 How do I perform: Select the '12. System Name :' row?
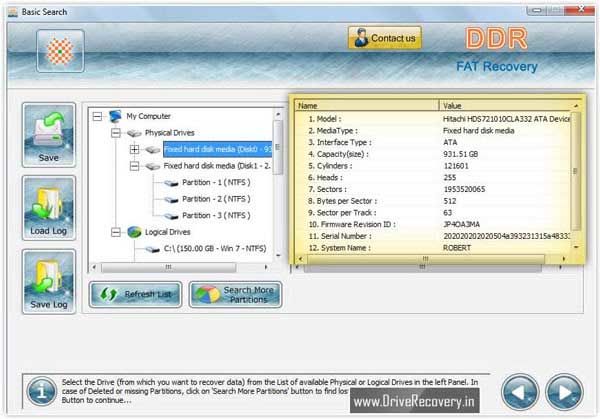[x=433, y=248]
